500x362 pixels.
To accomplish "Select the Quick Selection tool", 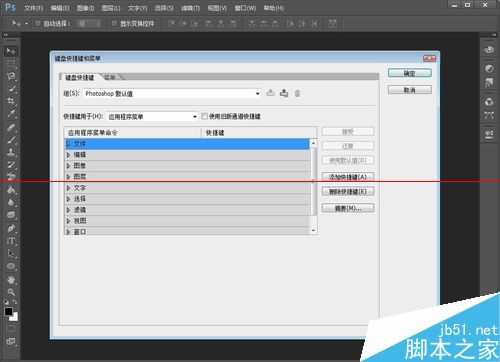I will [12, 89].
